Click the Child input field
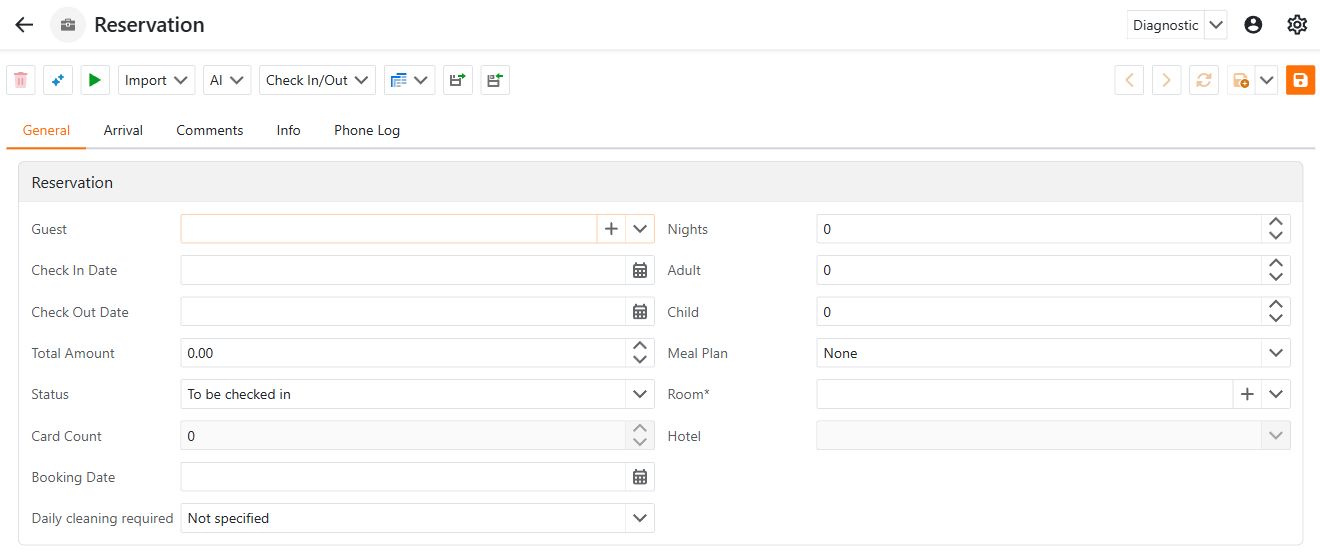The image size is (1320, 555). (x=1039, y=312)
